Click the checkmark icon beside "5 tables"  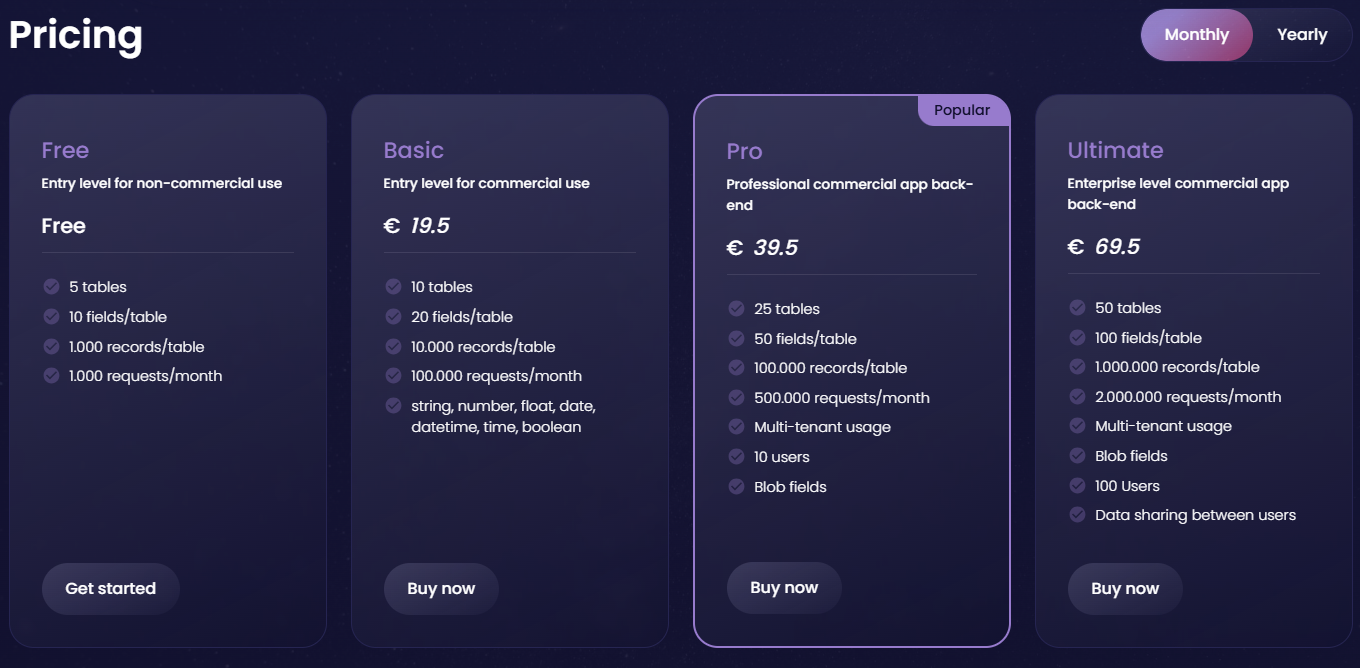click(x=51, y=287)
